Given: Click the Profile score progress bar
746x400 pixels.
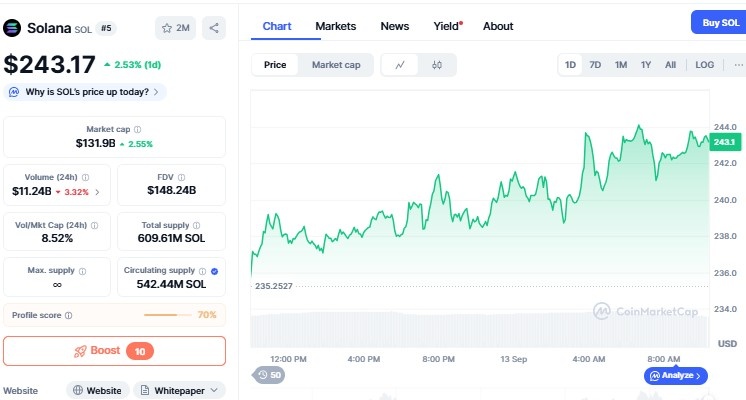Looking at the screenshot, I should pyautogui.click(x=167, y=315).
